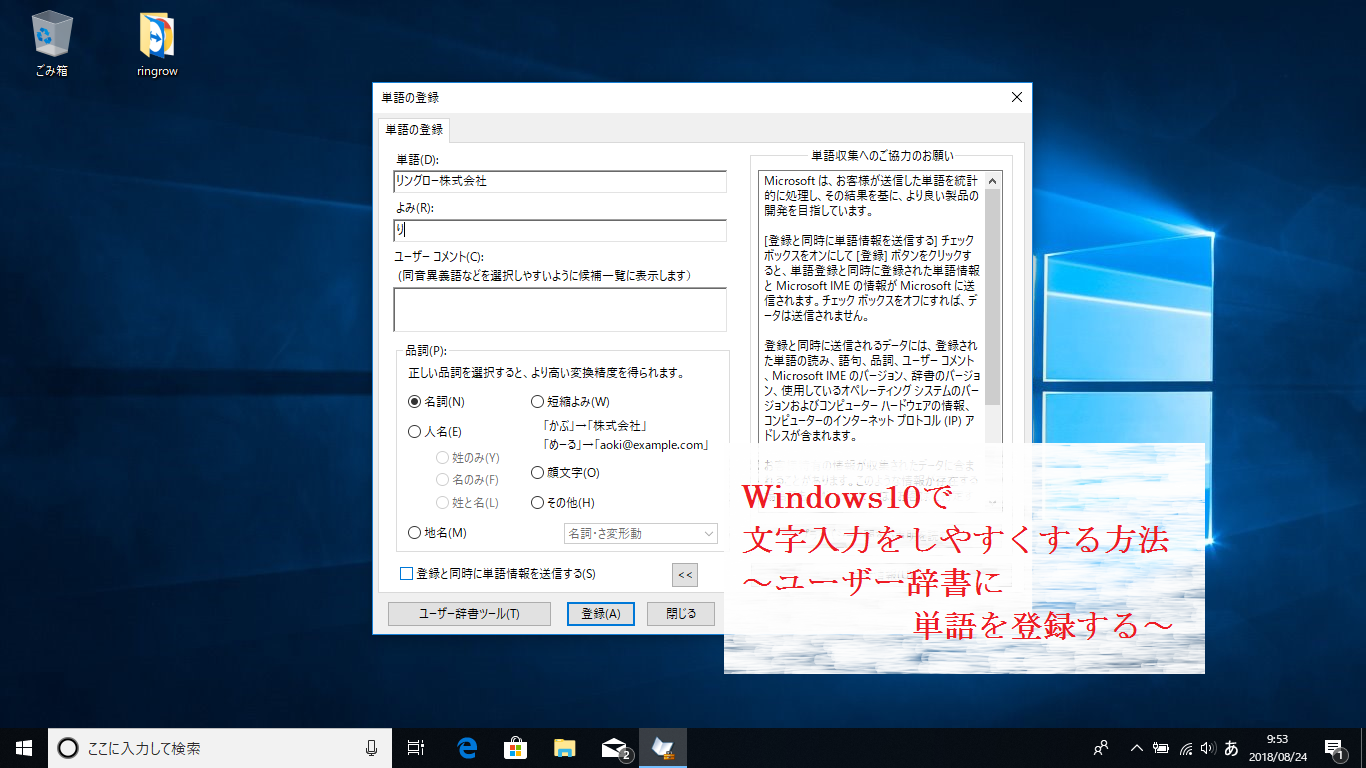Close the 単語の登録 dialog
The width and height of the screenshot is (1366, 768).
[1017, 98]
